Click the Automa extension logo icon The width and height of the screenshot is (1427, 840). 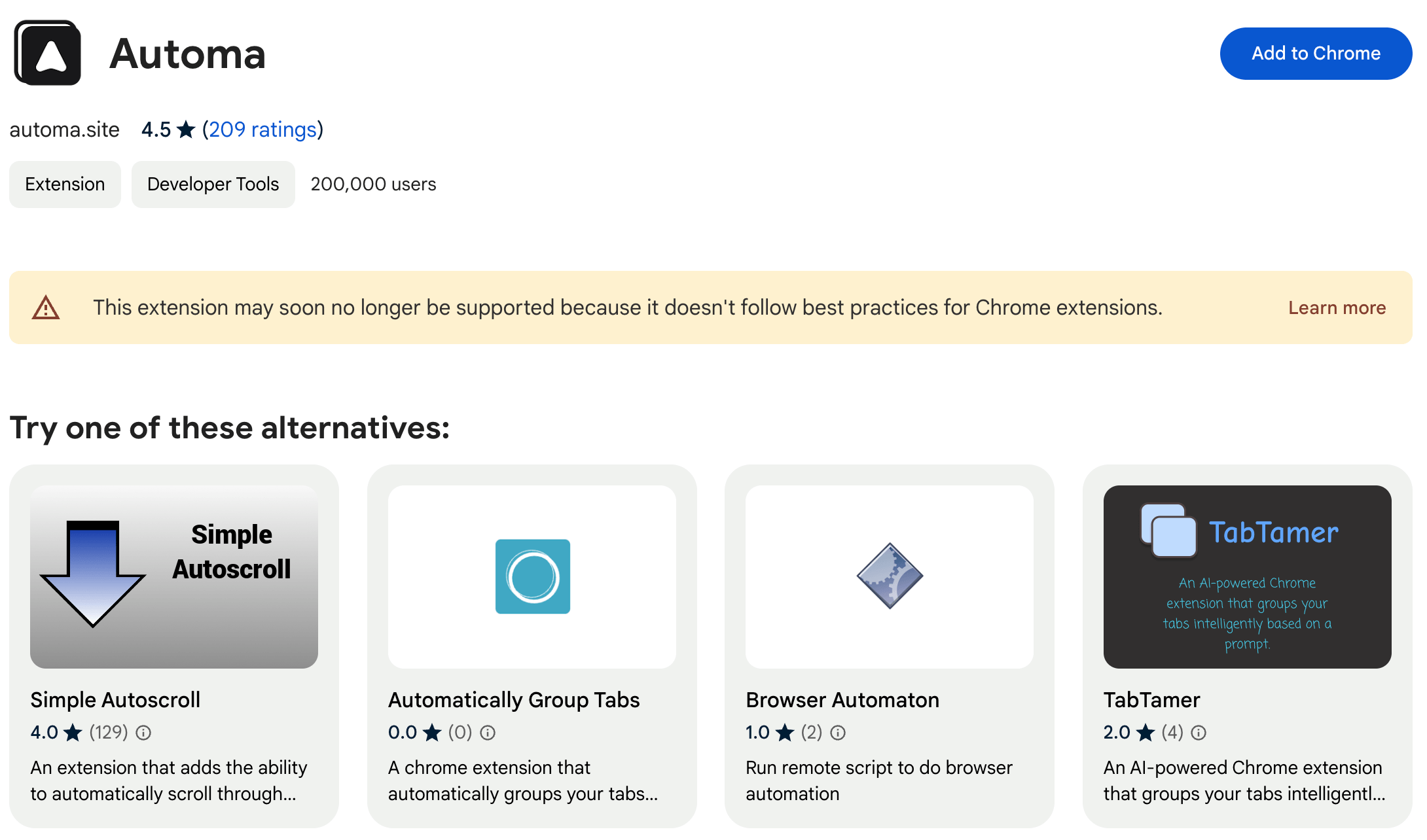pyautogui.click(x=48, y=53)
